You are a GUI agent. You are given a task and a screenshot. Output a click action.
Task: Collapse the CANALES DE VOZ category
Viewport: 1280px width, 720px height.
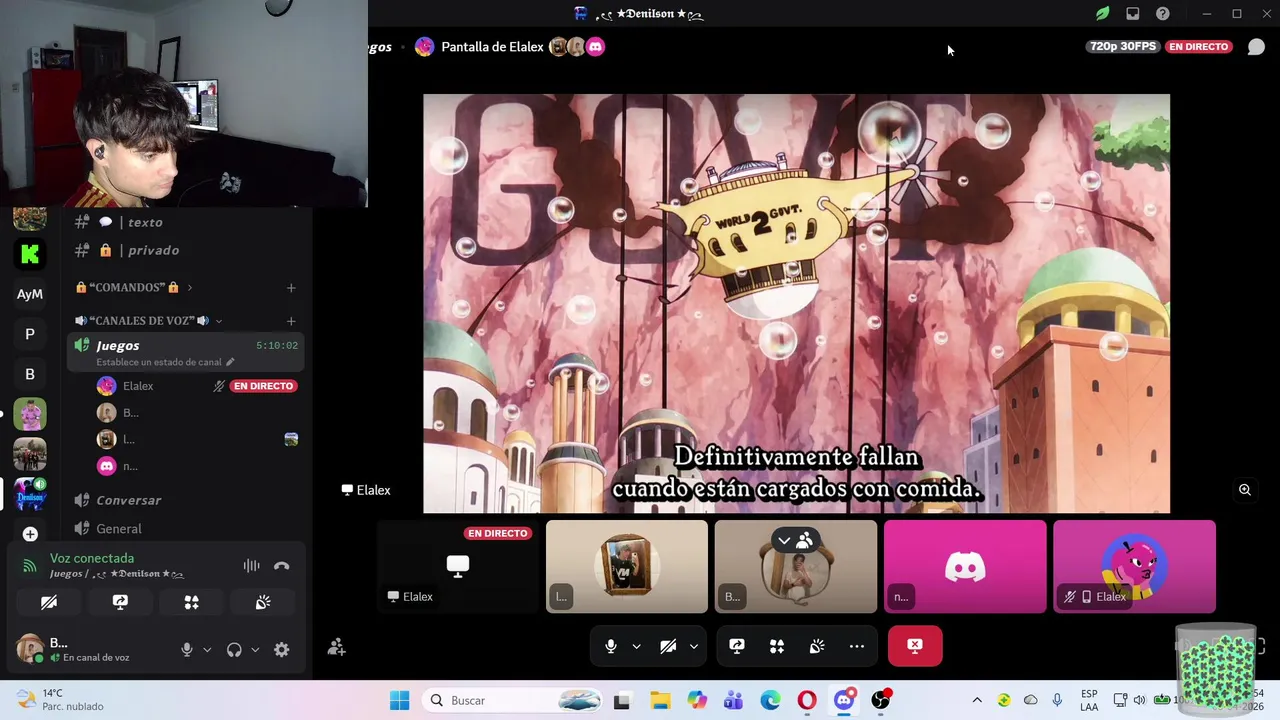tap(149, 320)
